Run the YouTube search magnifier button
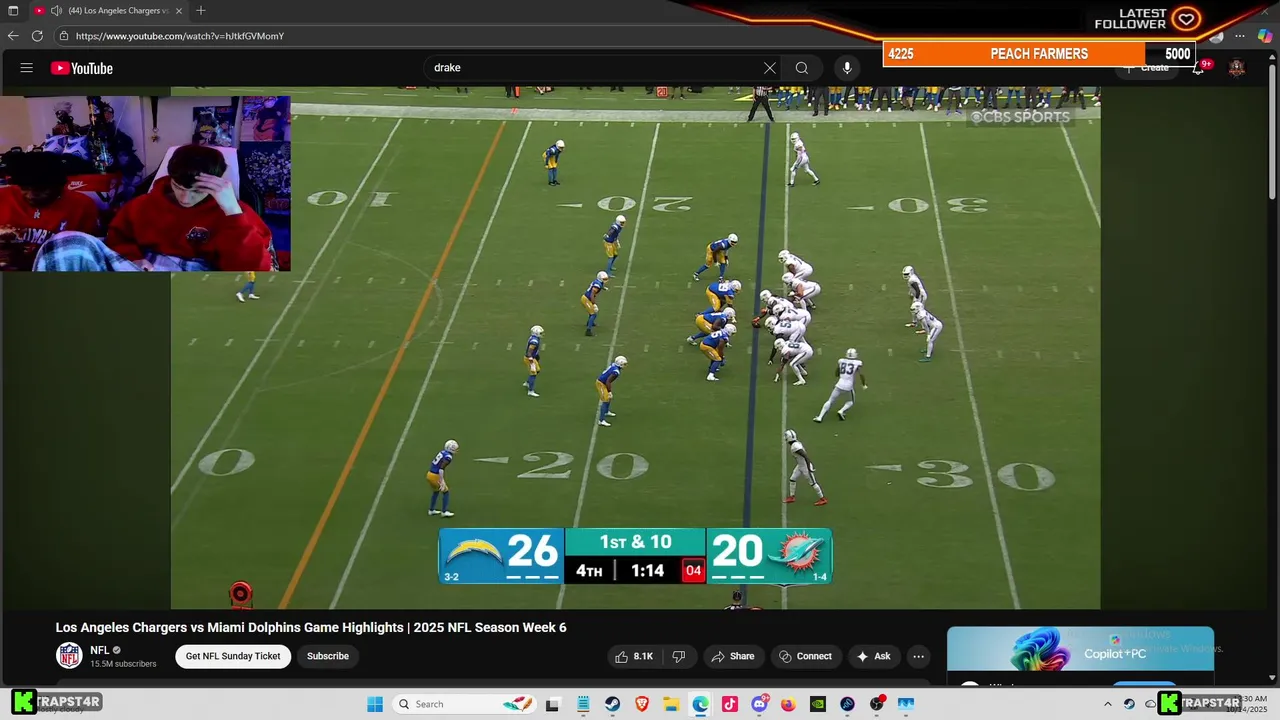This screenshot has height=720, width=1280. tap(802, 68)
